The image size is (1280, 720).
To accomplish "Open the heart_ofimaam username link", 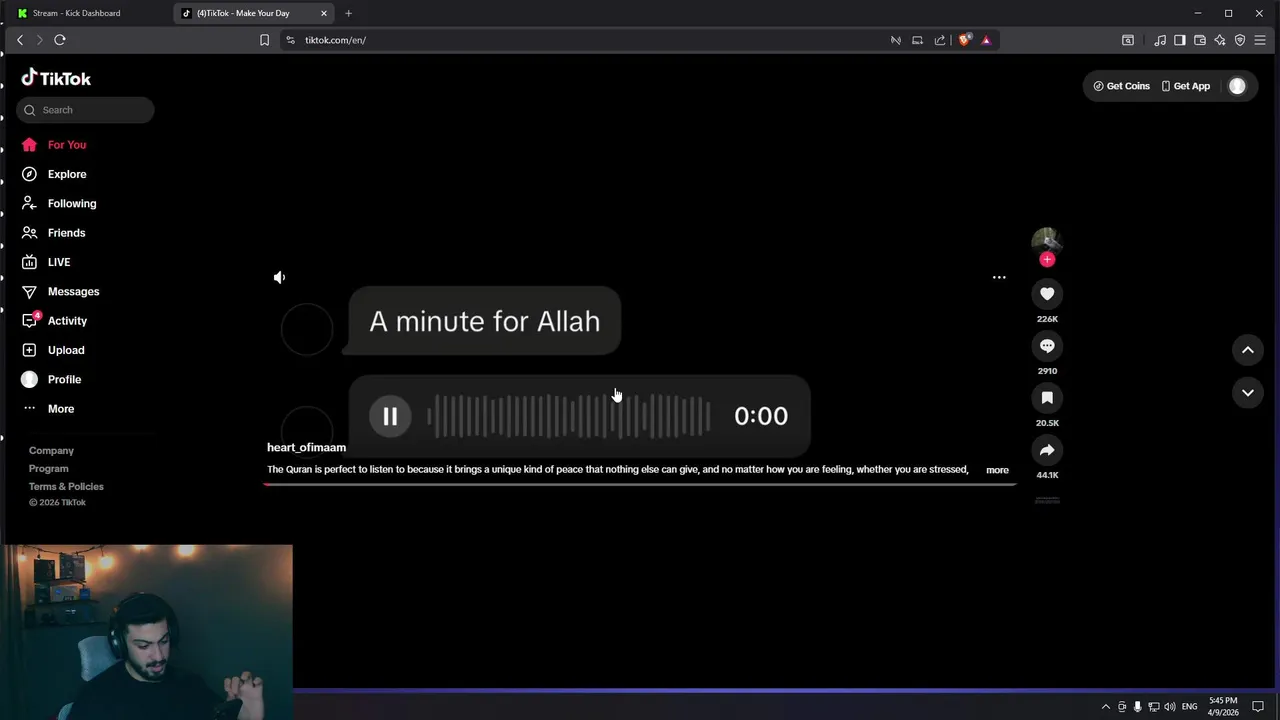I will (306, 448).
